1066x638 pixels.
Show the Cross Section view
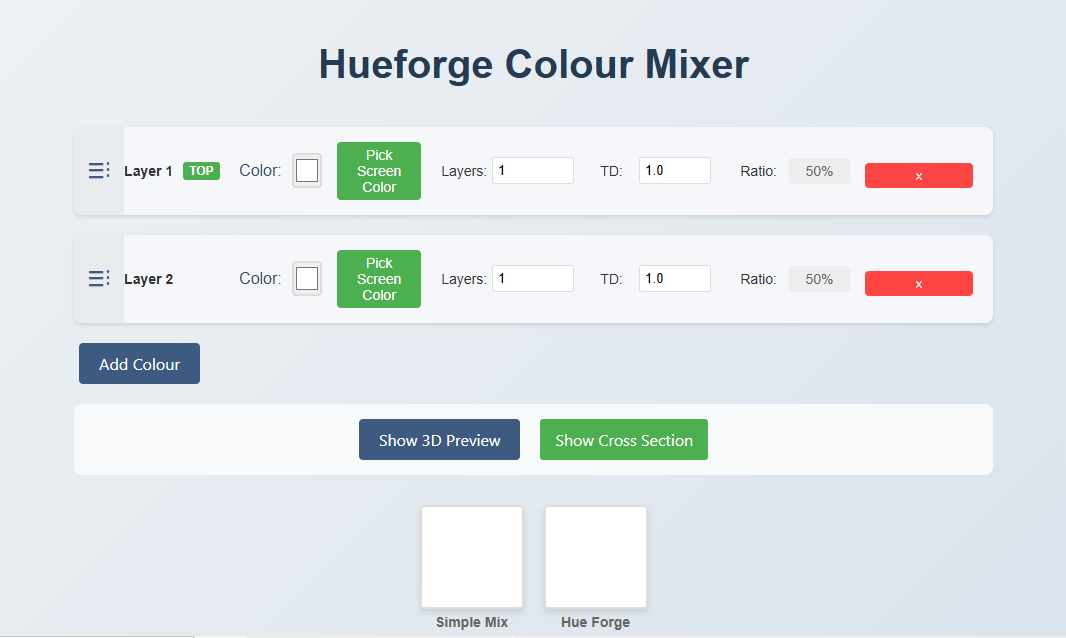coord(623,440)
